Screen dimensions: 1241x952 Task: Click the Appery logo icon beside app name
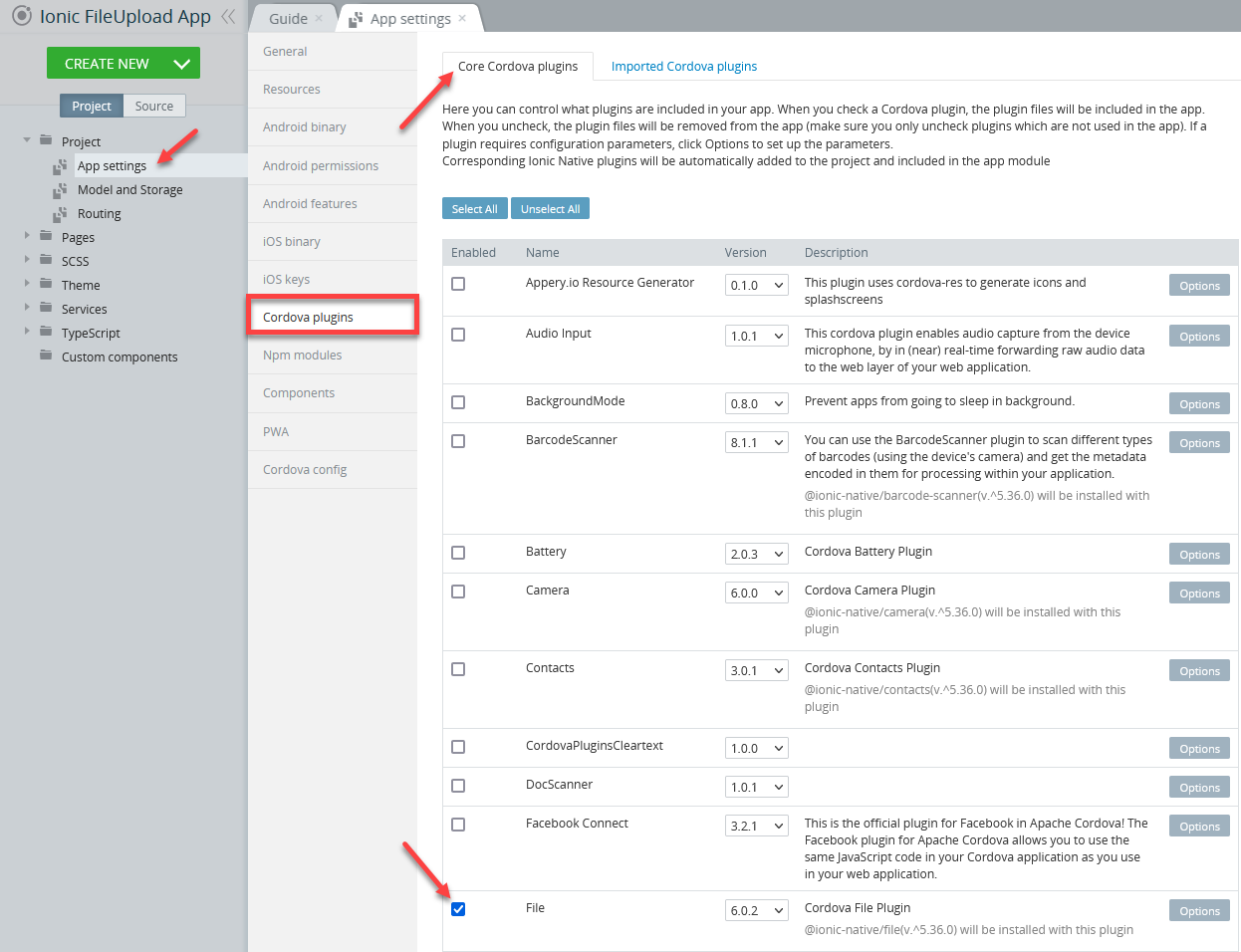point(21,16)
